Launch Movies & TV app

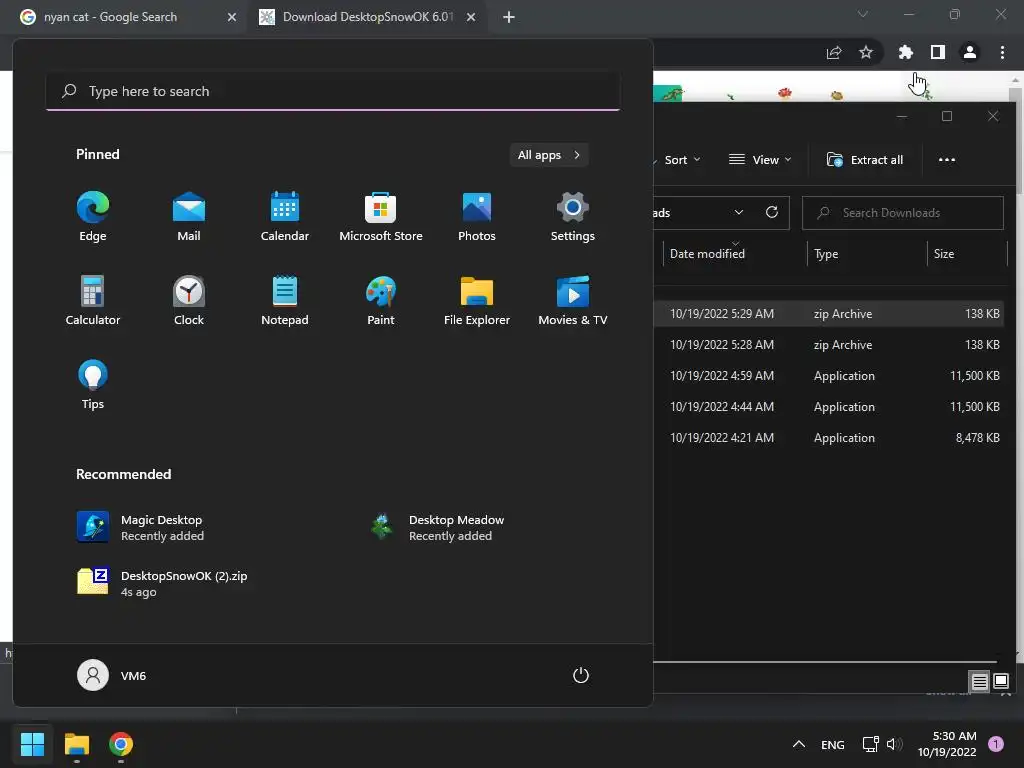573,300
